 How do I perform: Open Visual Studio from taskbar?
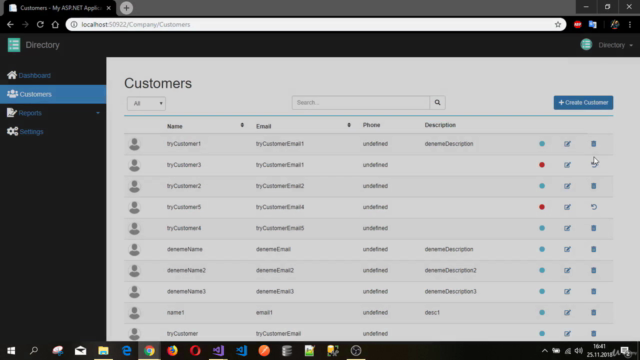(218, 351)
